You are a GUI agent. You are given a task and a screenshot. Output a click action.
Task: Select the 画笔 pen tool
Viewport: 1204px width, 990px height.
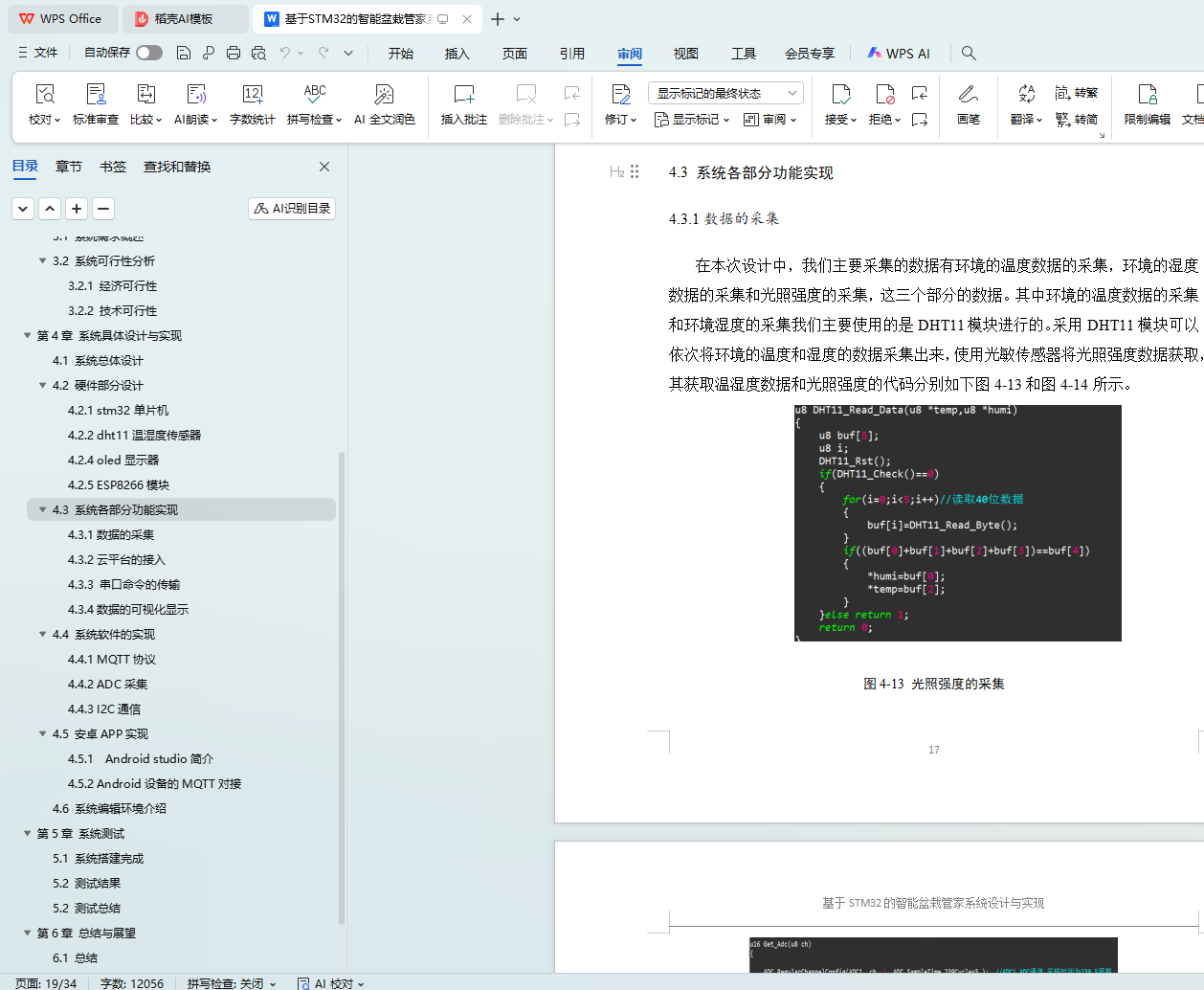(968, 104)
